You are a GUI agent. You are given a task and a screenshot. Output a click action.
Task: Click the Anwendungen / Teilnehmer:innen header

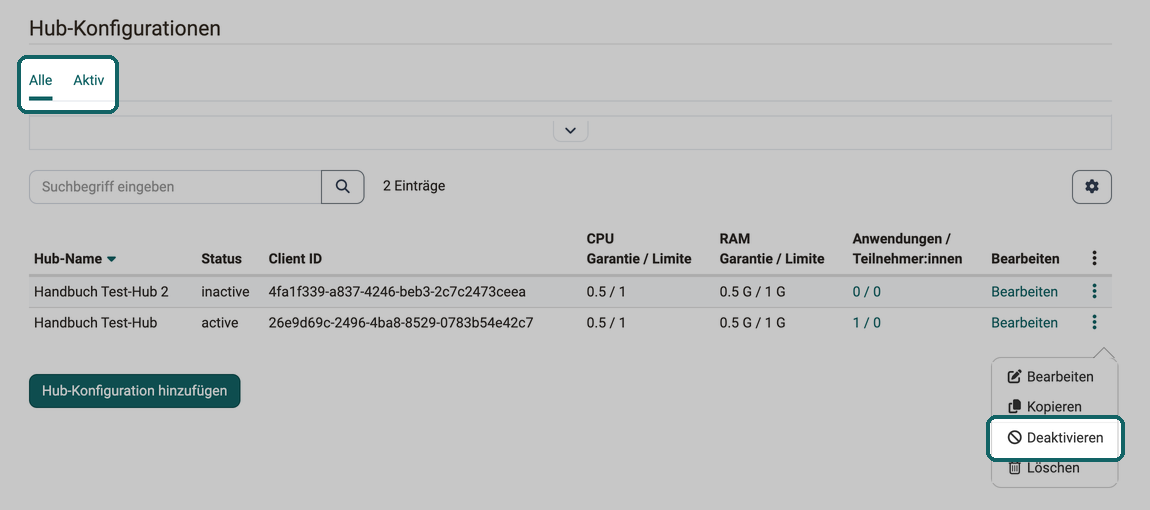908,249
